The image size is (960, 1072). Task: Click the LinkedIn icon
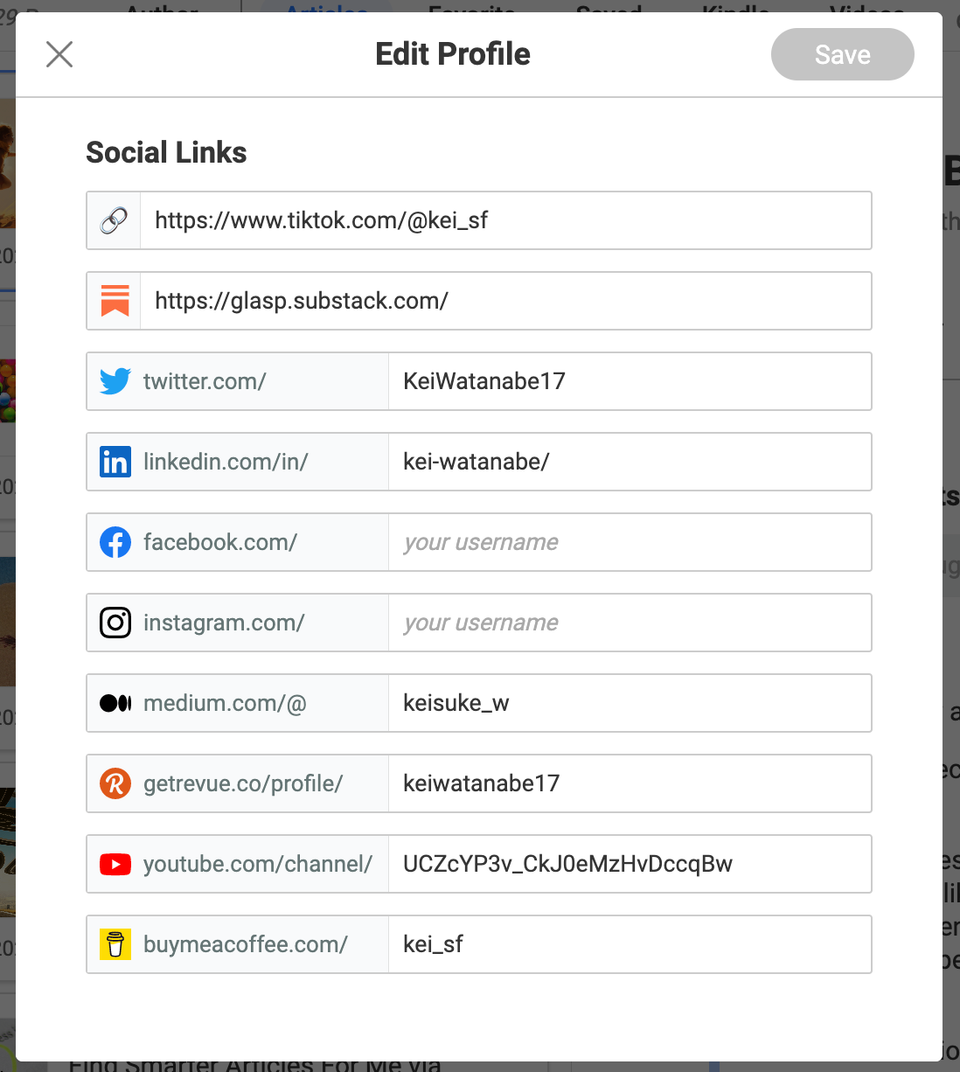(x=115, y=462)
